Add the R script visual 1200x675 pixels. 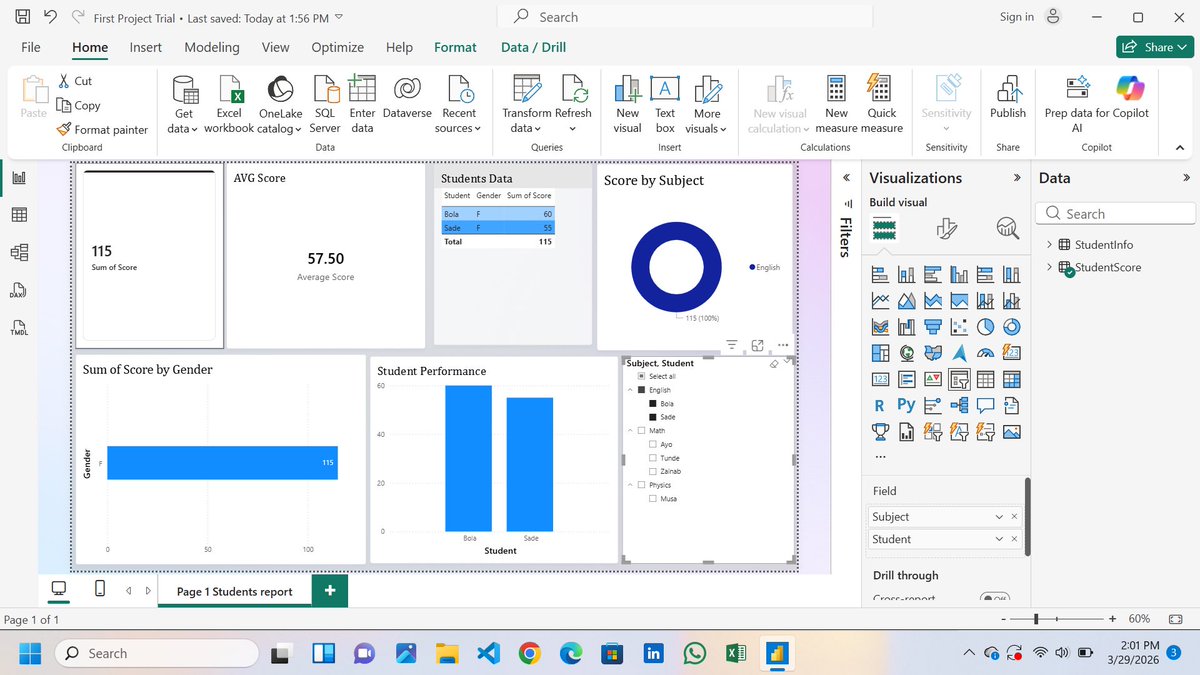click(x=880, y=405)
